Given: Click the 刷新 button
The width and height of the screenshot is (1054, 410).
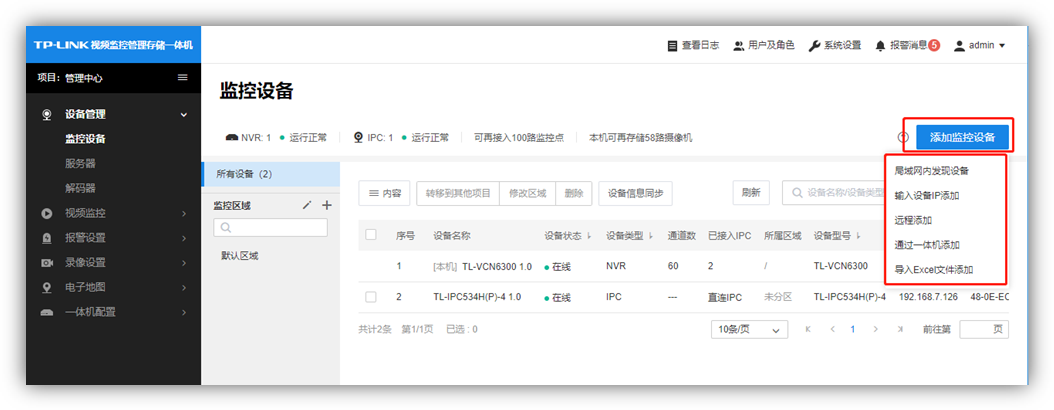Looking at the screenshot, I should click(751, 193).
